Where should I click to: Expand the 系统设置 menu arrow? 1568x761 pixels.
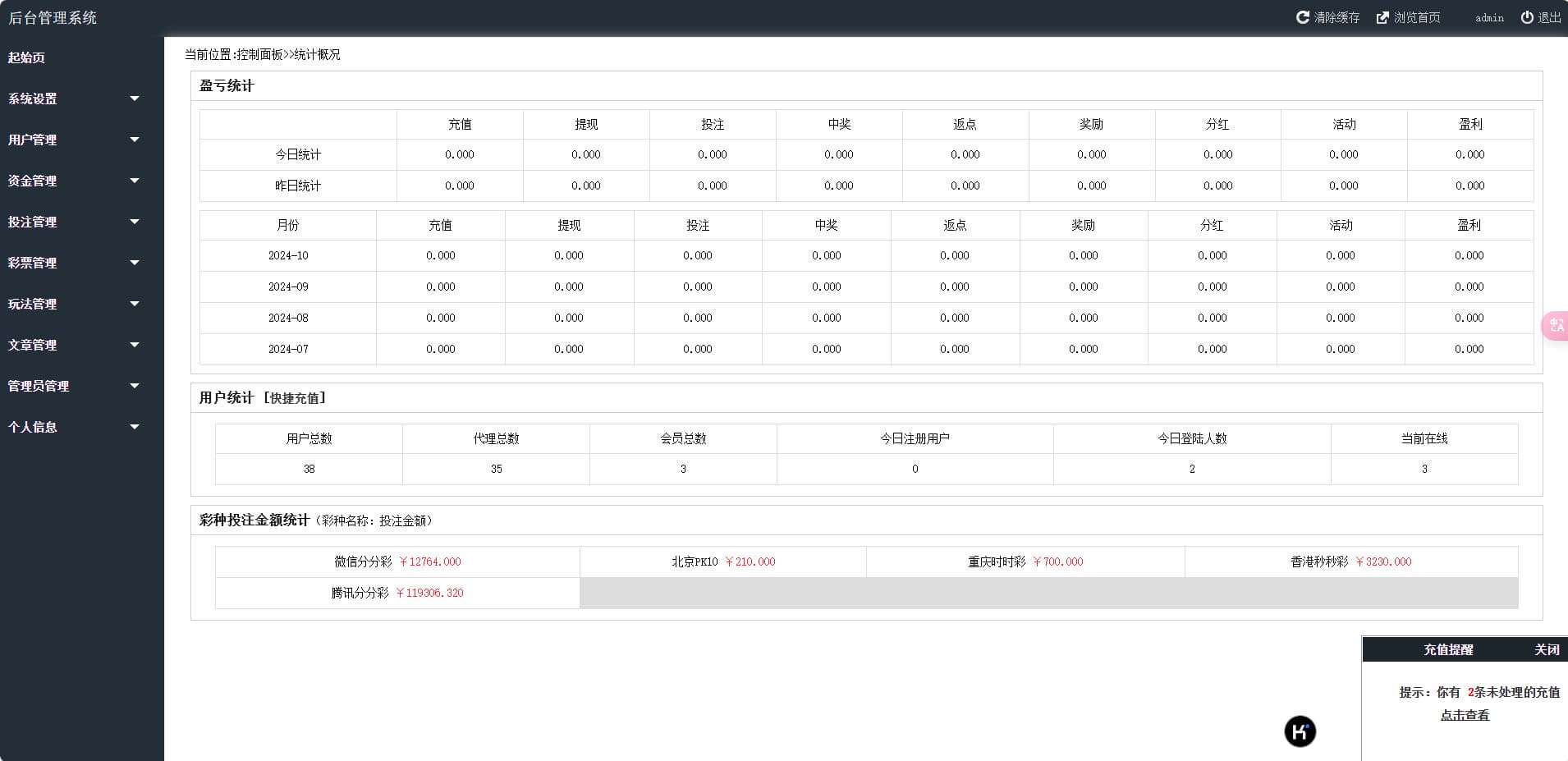coord(135,99)
